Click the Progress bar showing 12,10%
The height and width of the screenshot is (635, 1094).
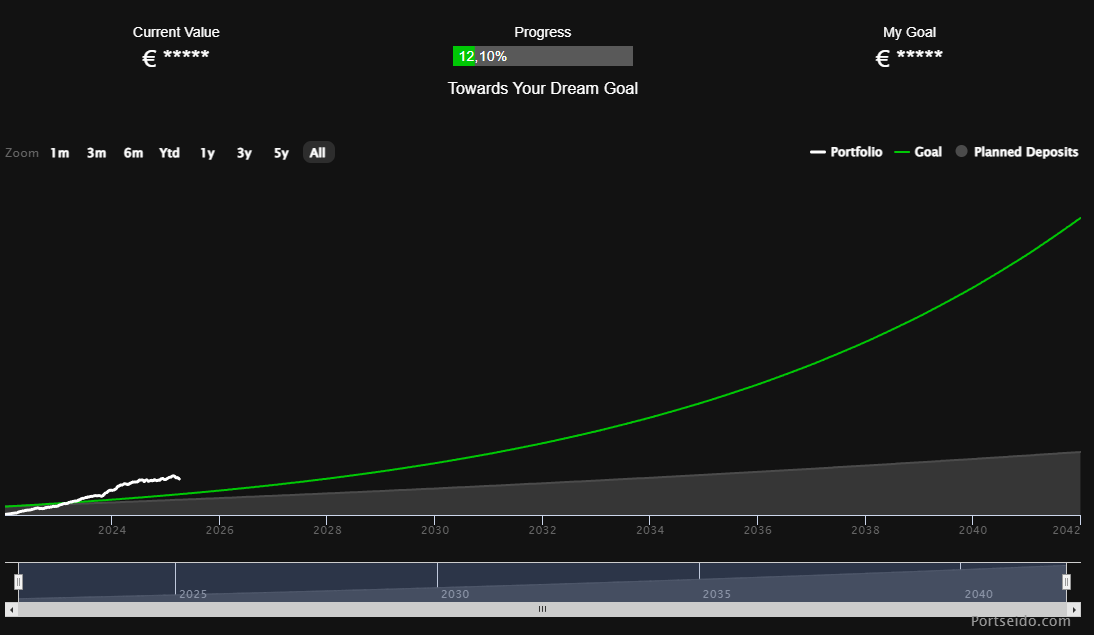click(x=543, y=57)
